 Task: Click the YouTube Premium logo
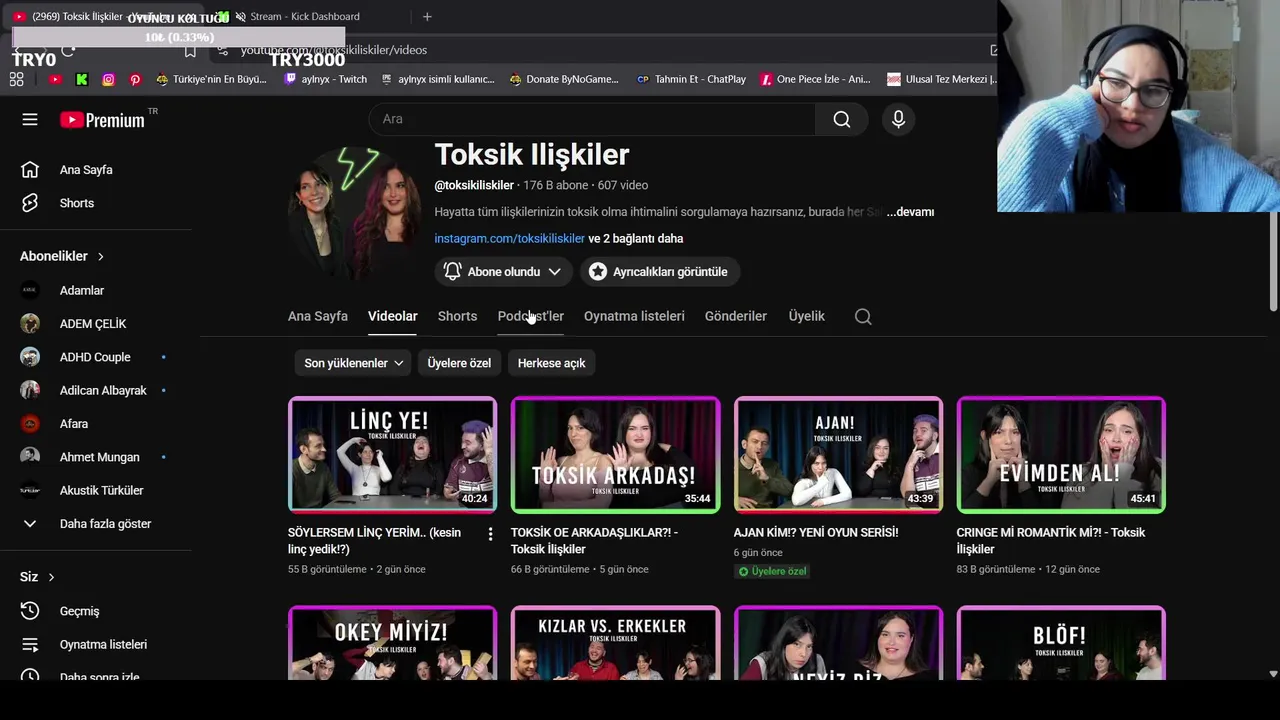[x=102, y=120]
